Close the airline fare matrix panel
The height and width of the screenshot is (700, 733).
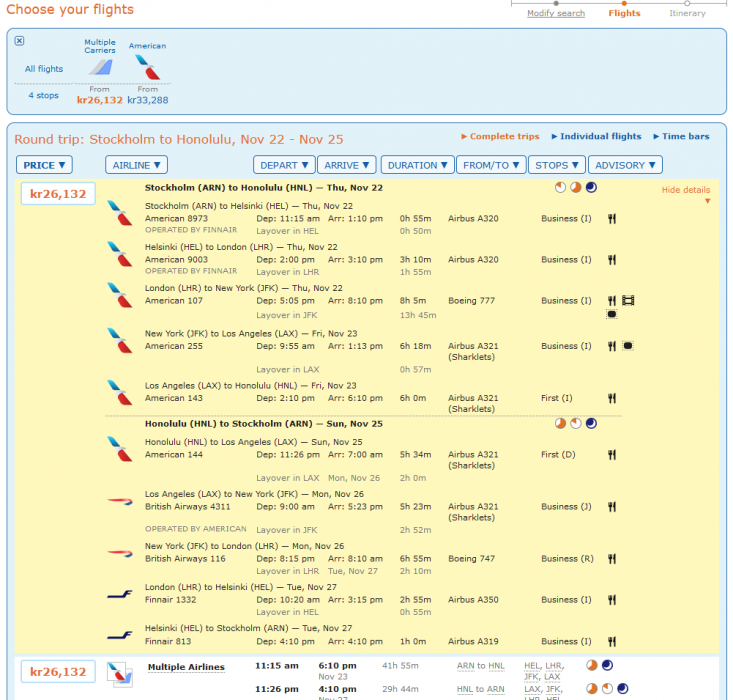click(20, 41)
